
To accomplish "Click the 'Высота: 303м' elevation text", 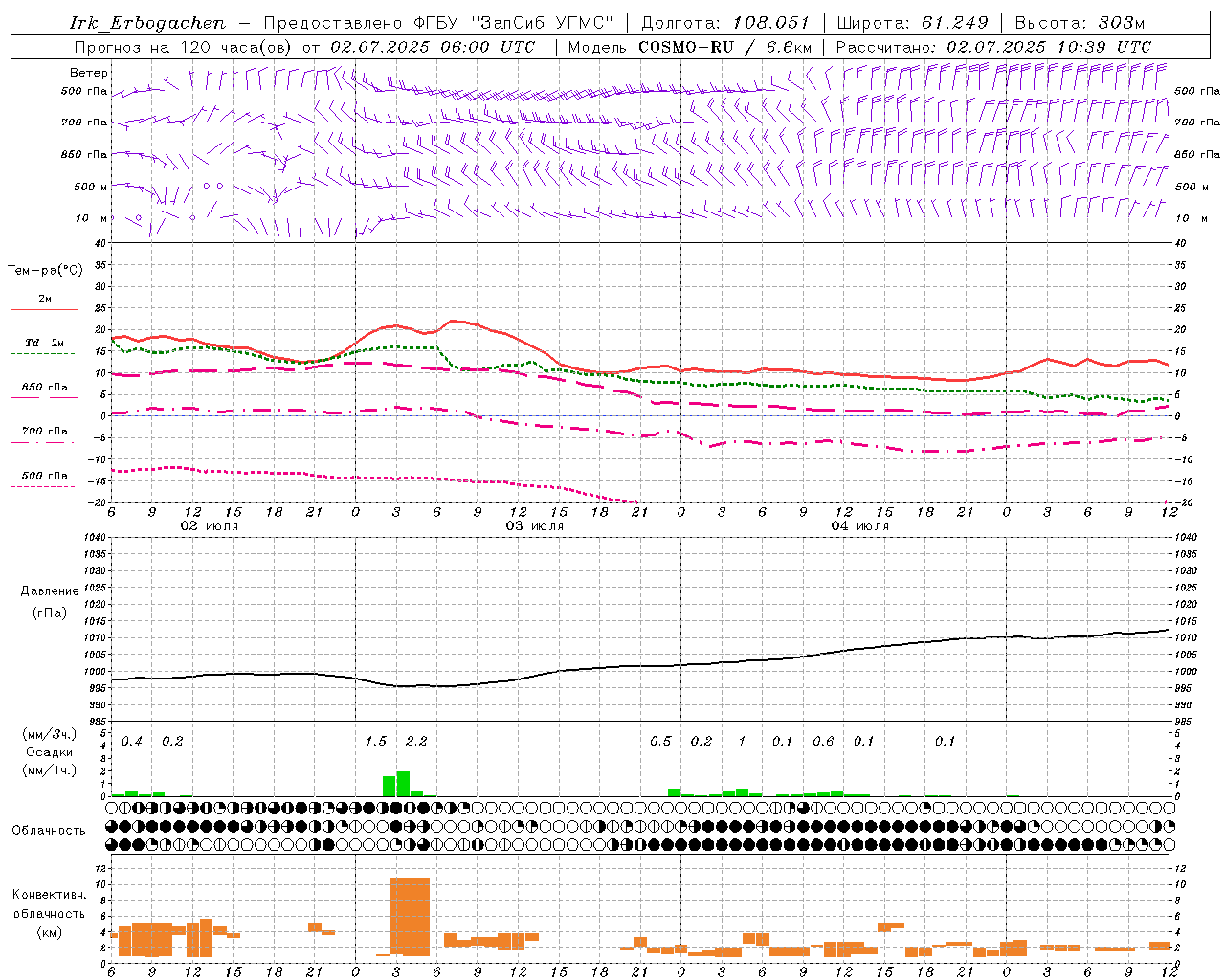I will 1080,23.
